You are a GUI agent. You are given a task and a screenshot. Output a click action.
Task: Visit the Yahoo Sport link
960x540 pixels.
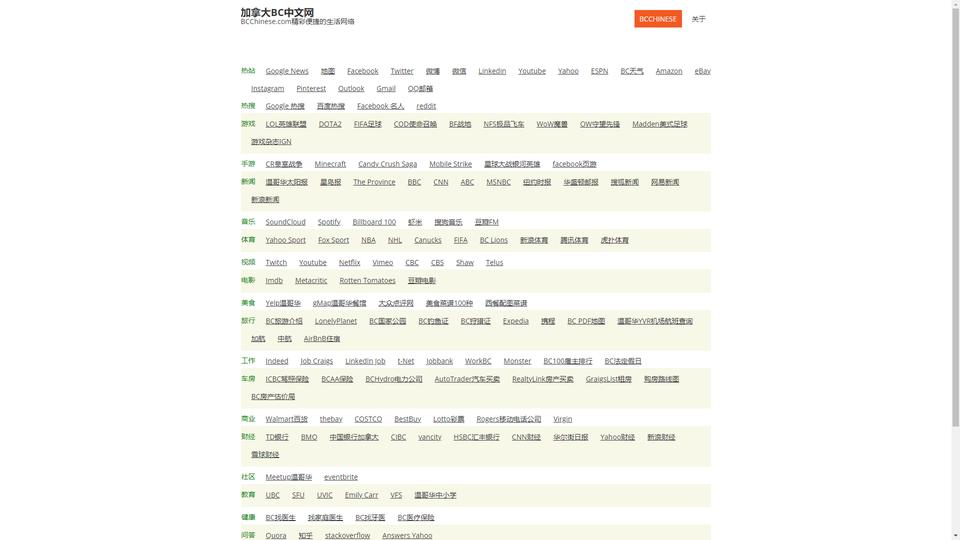(285, 240)
